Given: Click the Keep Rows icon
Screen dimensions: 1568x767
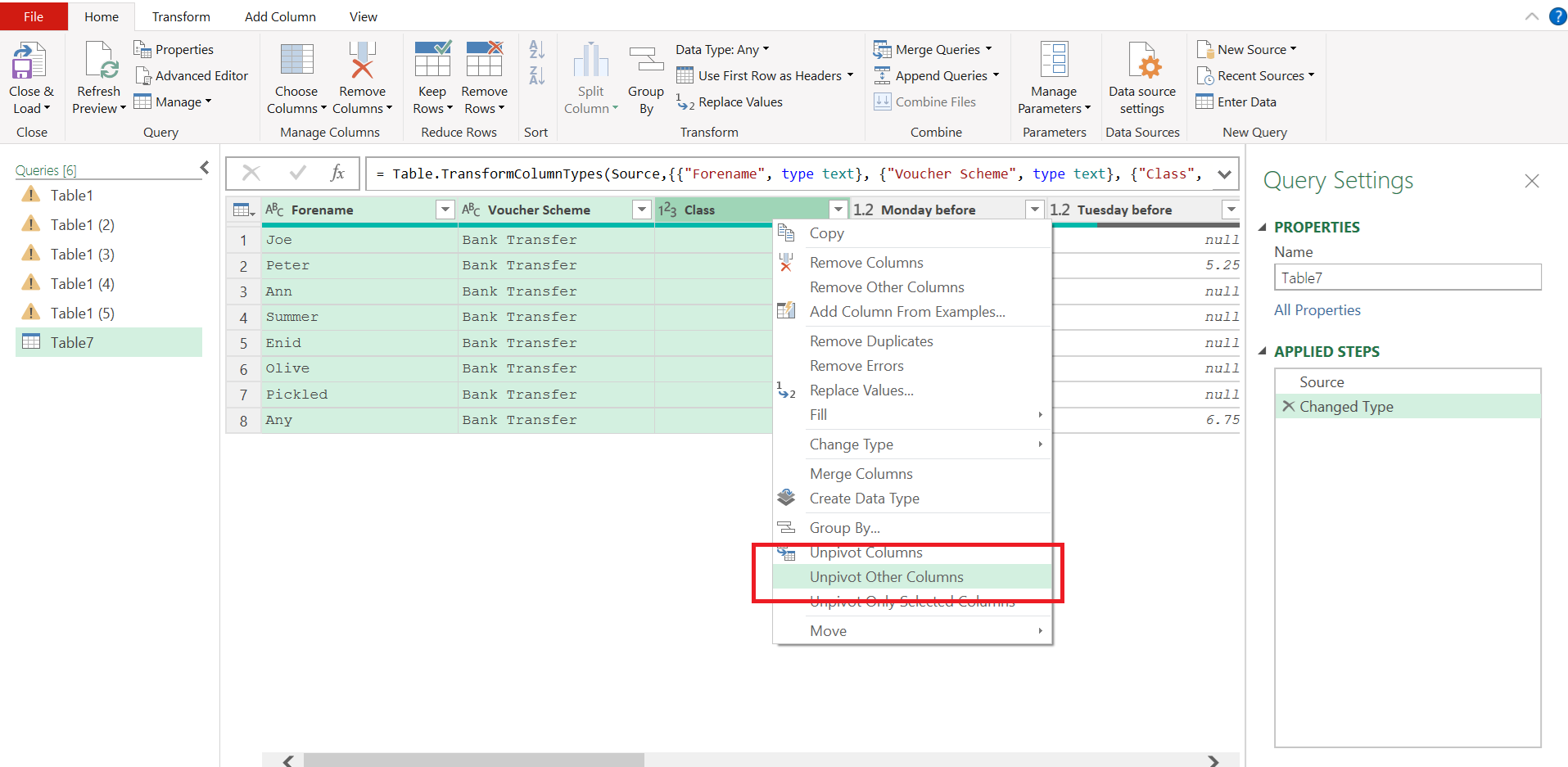Looking at the screenshot, I should pyautogui.click(x=432, y=60).
